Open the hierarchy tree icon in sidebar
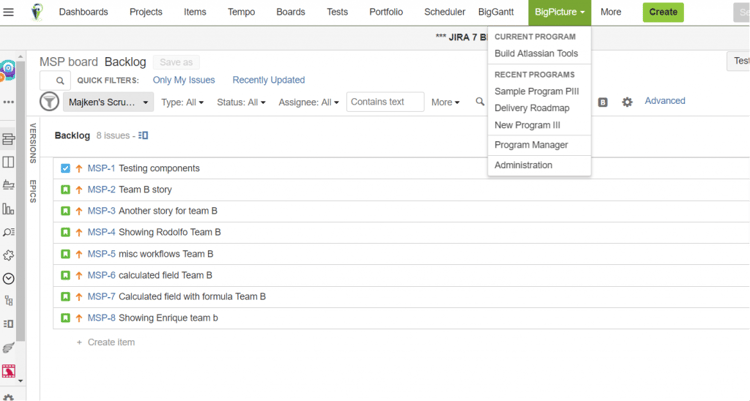Image resolution: width=750 pixels, height=401 pixels. coord(8,301)
